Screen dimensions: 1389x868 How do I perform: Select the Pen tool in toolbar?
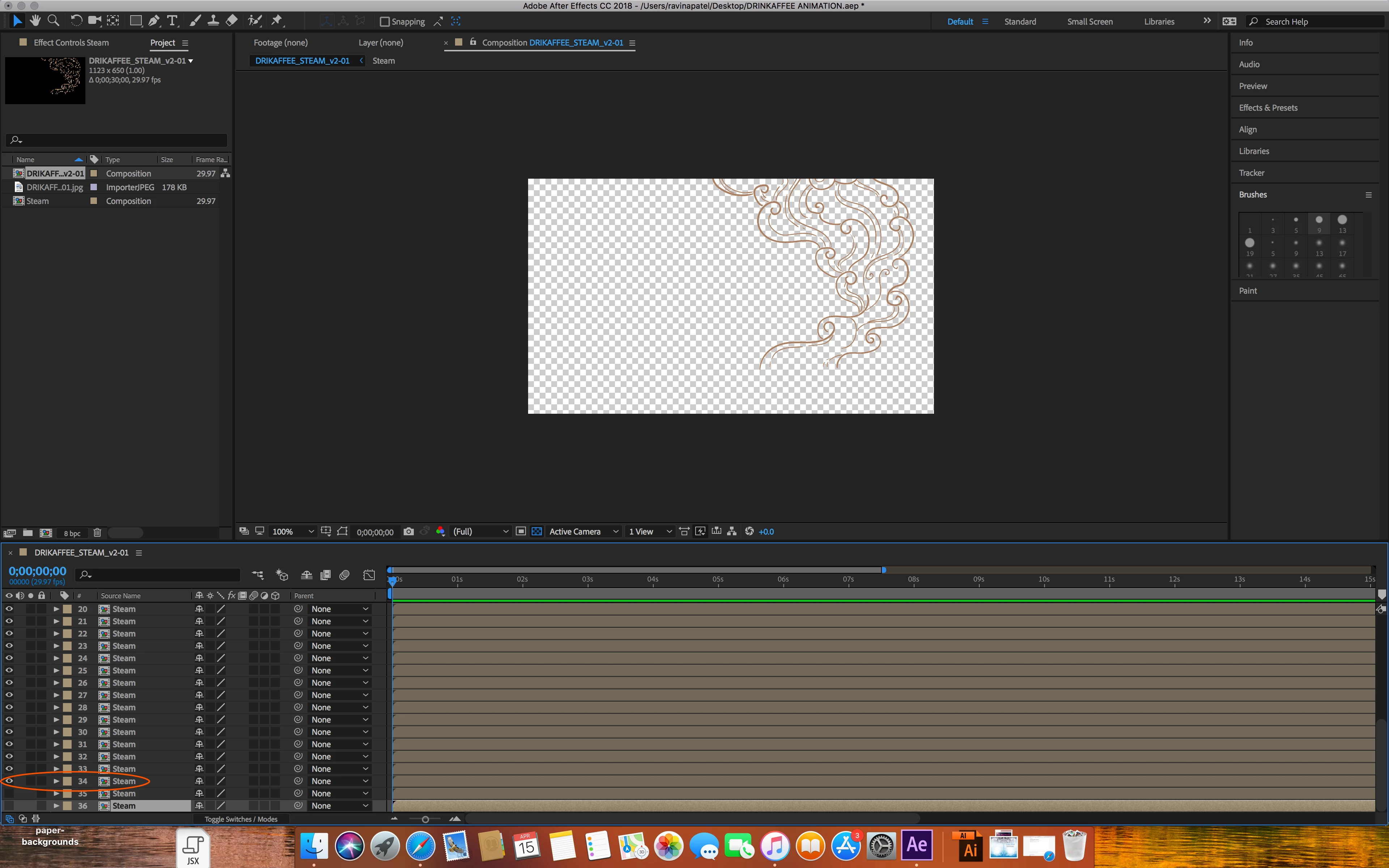click(x=154, y=21)
